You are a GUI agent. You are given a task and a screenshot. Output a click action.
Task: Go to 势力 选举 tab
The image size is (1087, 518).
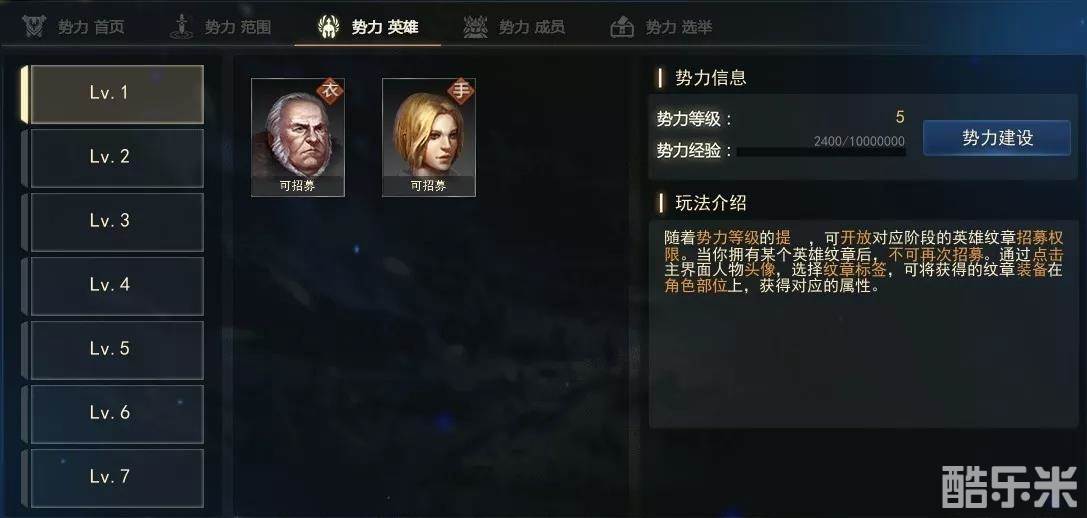(x=661, y=27)
